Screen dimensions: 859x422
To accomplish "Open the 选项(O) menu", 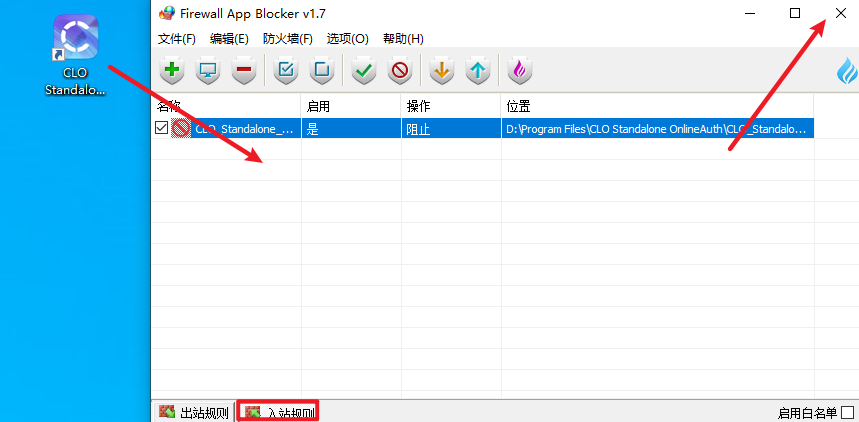I will (x=347, y=39).
